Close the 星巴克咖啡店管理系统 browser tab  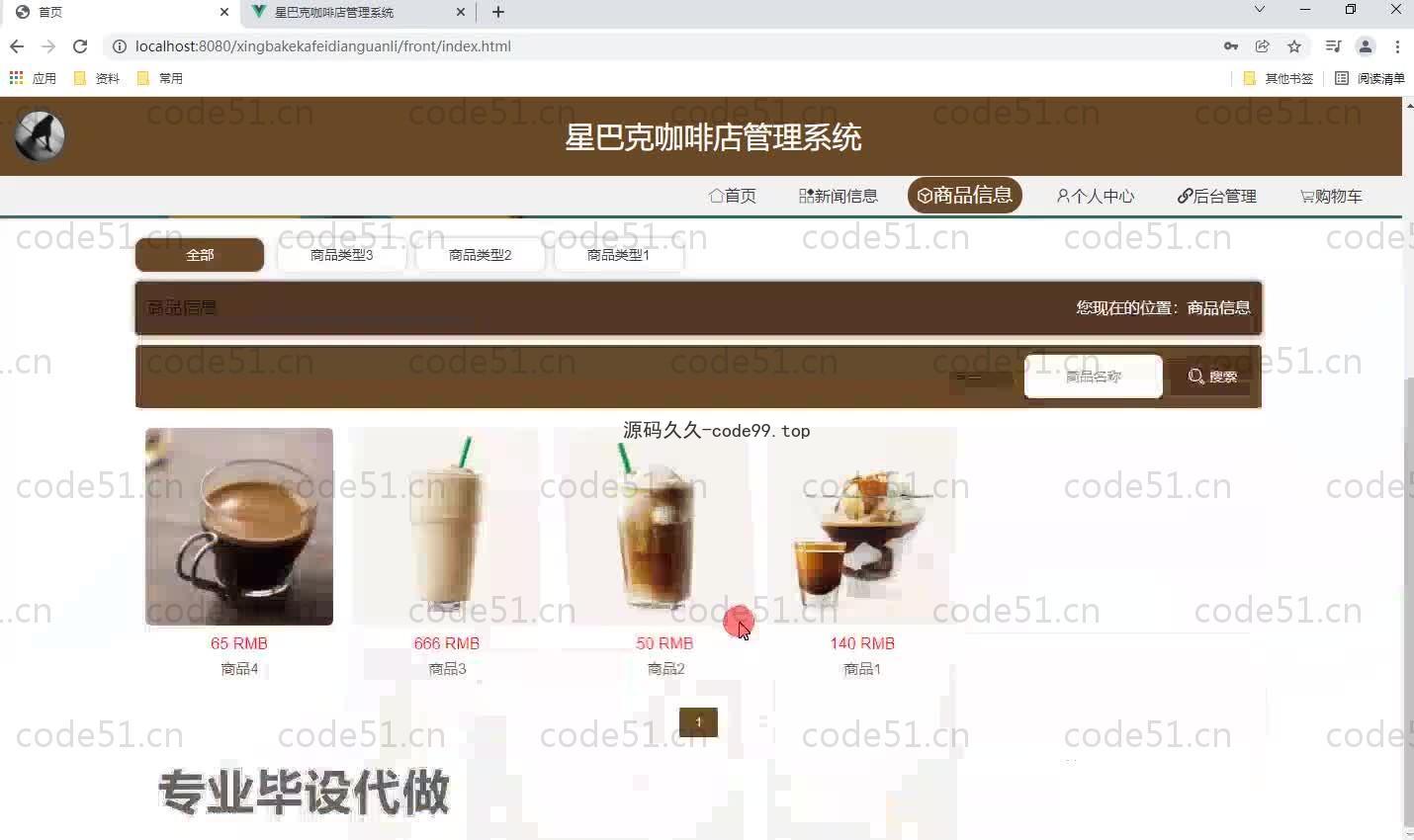click(x=461, y=12)
